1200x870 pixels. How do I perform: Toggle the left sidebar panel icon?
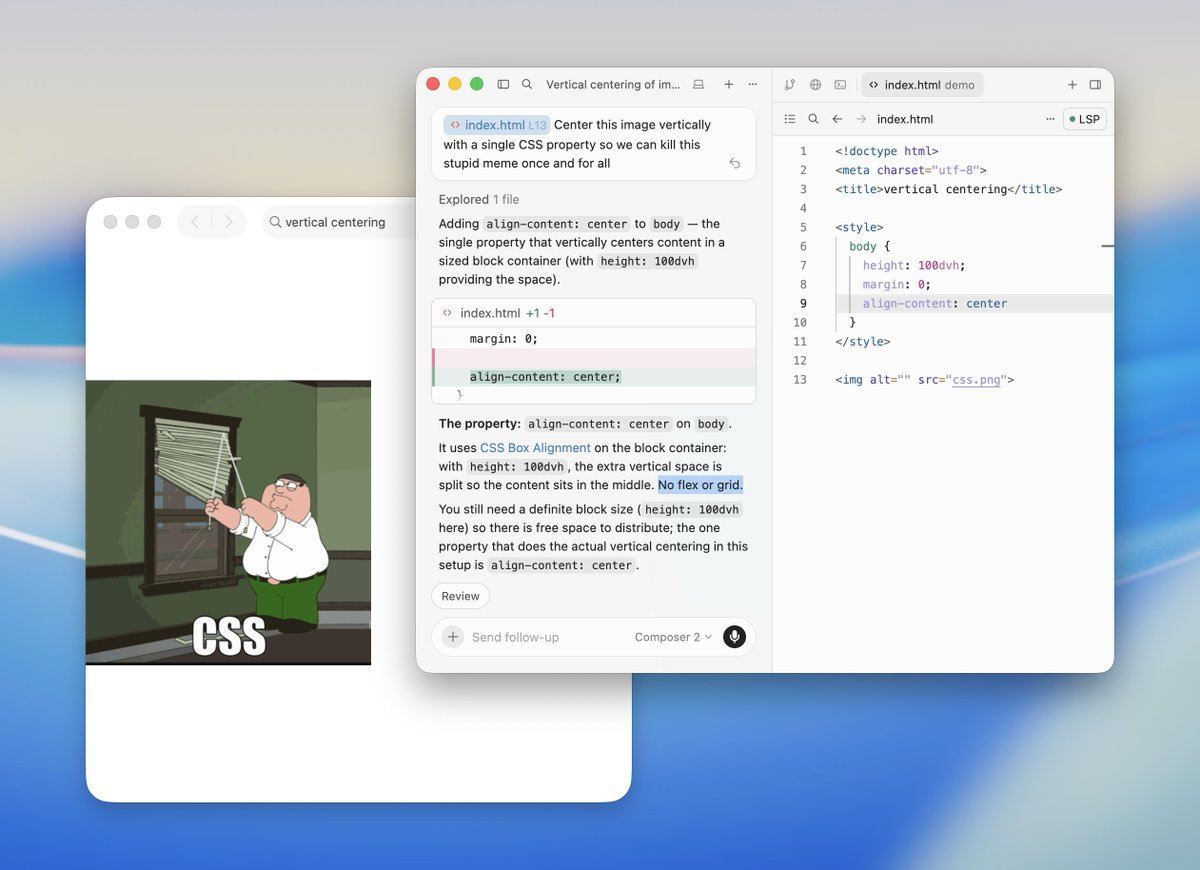point(503,85)
